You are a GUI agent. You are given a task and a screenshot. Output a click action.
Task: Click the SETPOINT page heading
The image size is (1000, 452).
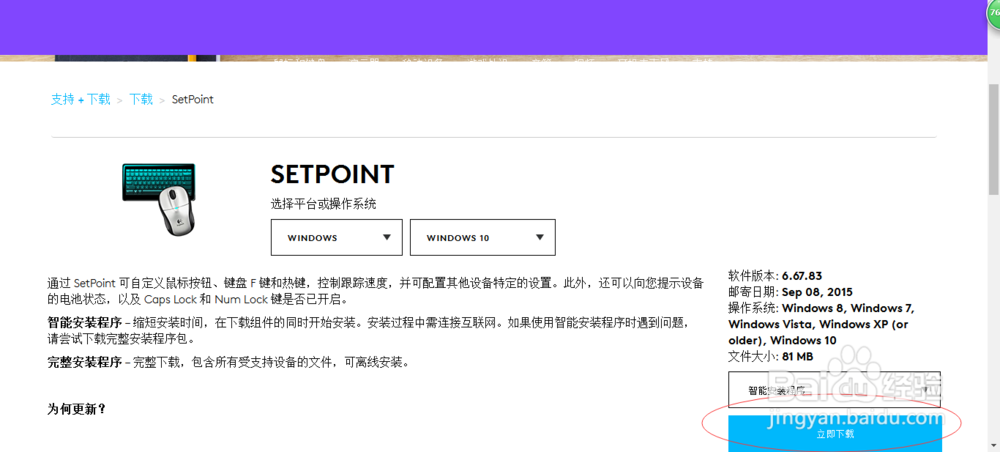pos(332,174)
